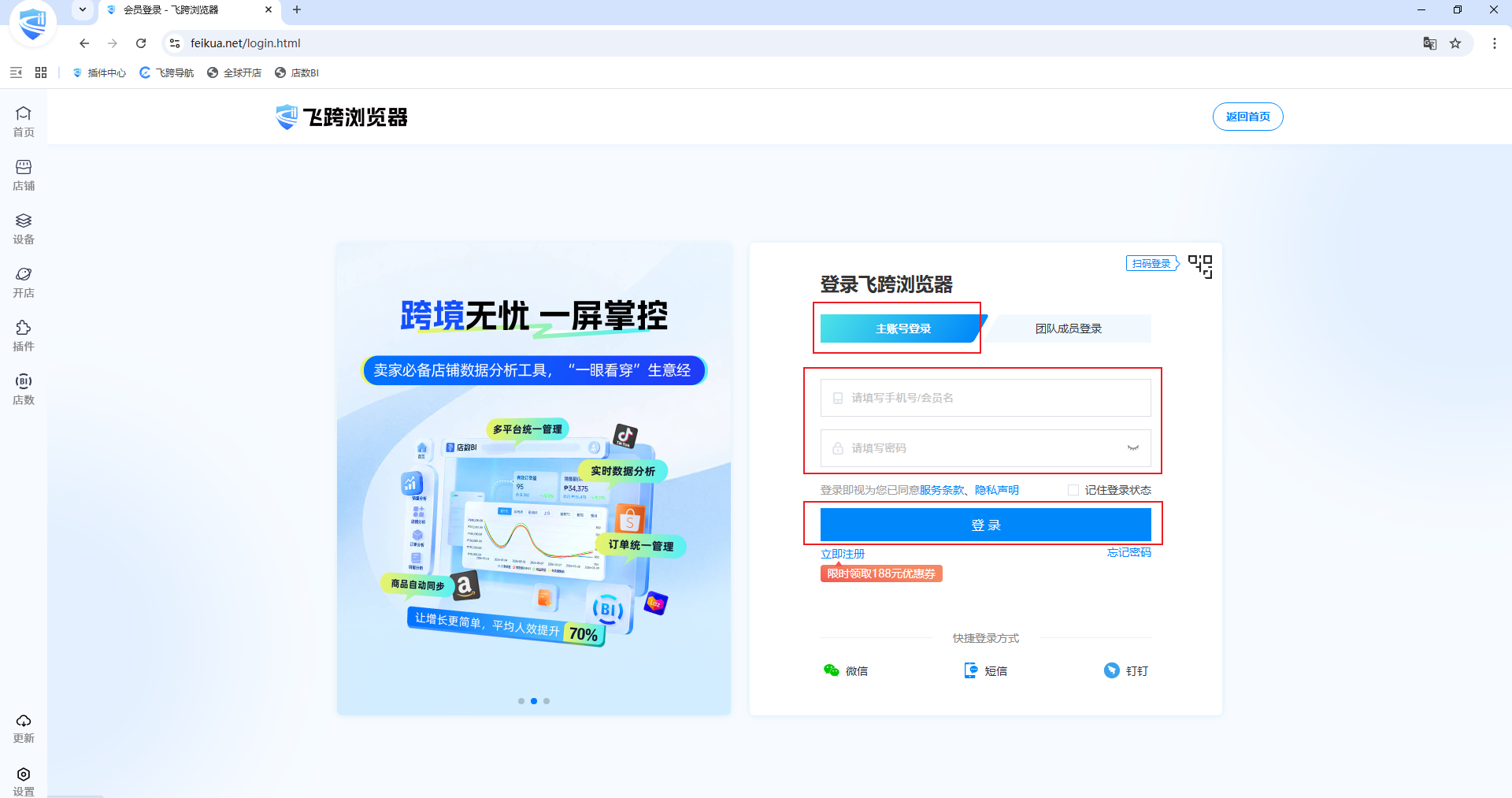Open the 全球开店 bookmark

point(235,72)
